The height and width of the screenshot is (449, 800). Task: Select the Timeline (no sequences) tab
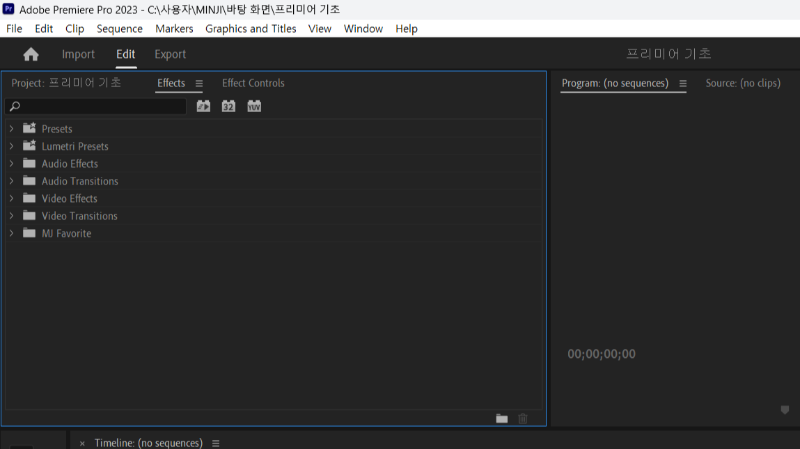click(148, 443)
